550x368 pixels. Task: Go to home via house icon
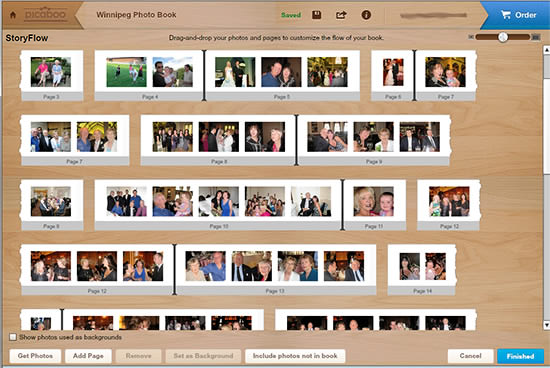[x=13, y=15]
